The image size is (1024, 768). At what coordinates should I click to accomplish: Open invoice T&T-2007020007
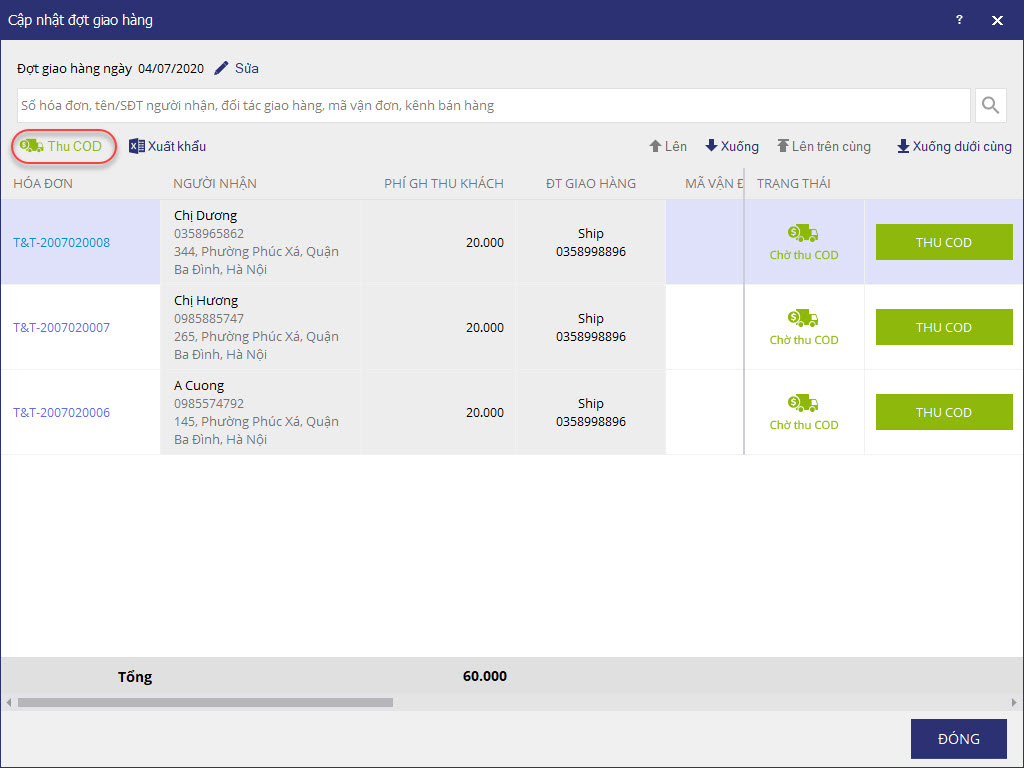61,327
